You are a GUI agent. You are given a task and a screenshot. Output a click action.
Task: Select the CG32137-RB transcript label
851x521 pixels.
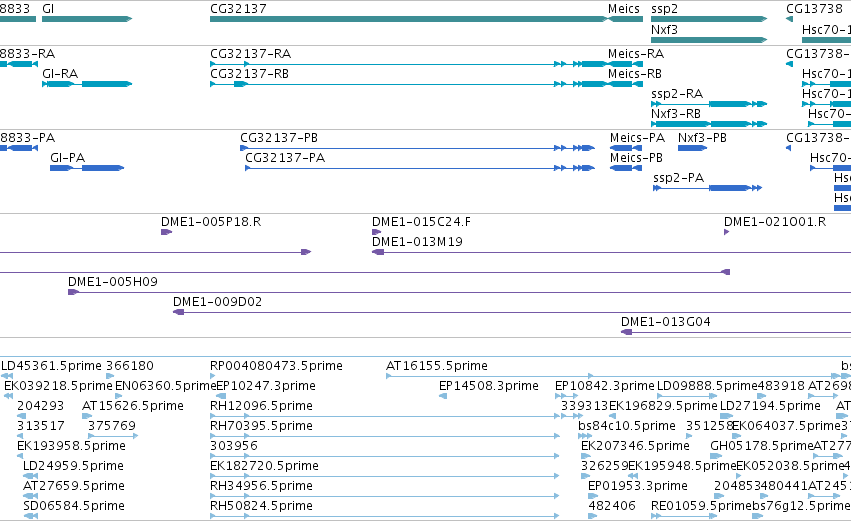click(x=249, y=74)
